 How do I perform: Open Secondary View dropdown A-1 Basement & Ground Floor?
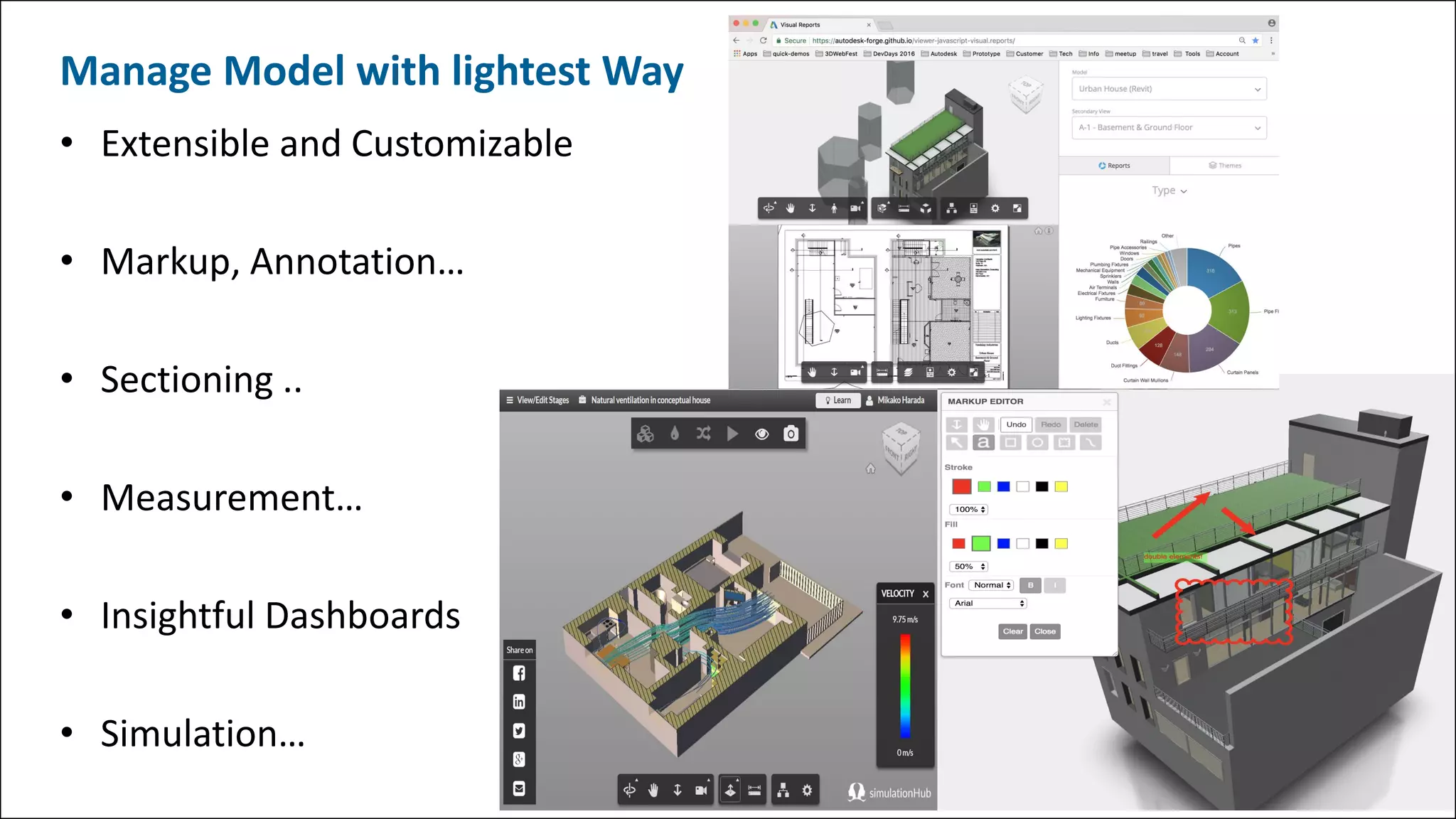[1169, 128]
